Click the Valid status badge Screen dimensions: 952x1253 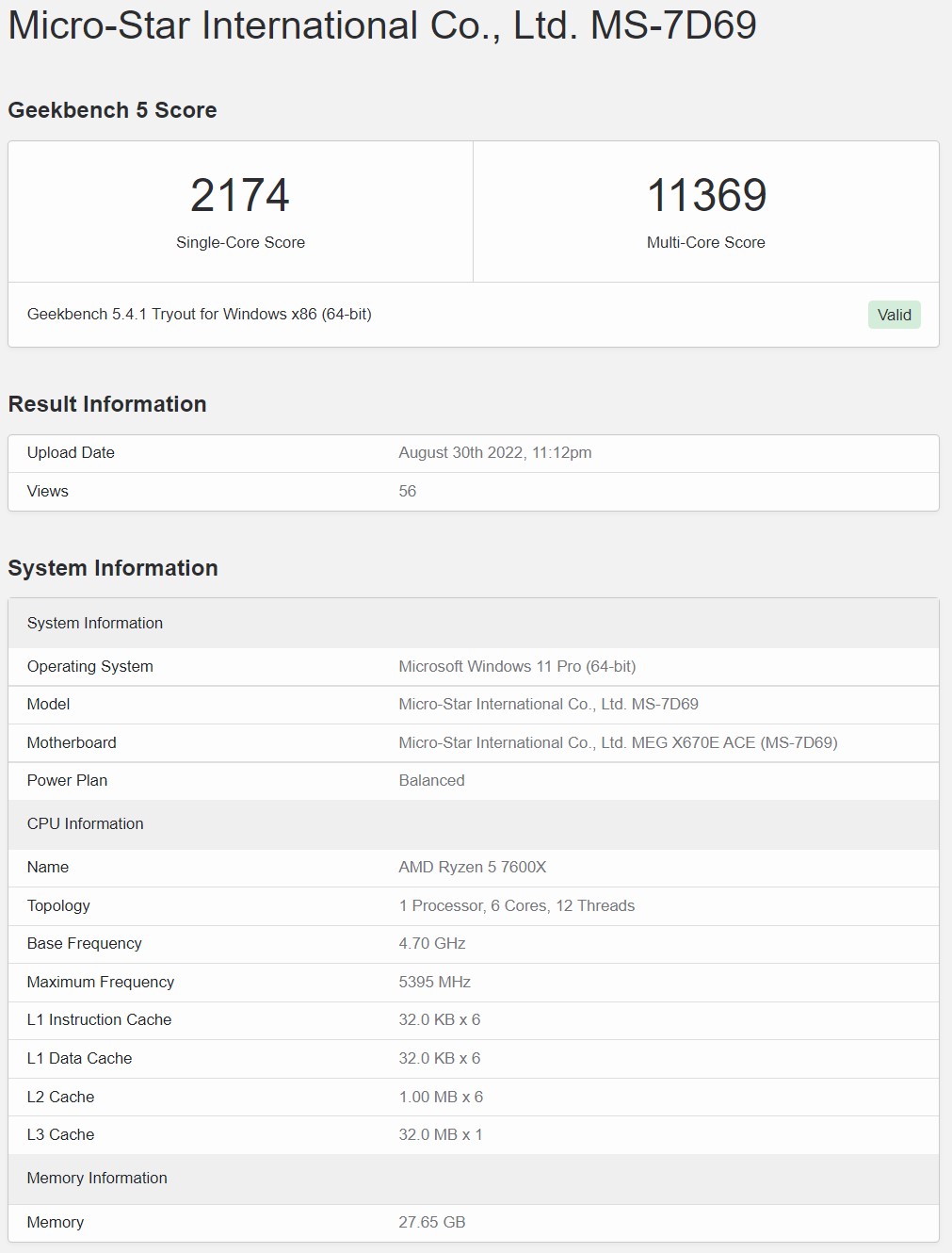[x=894, y=315]
